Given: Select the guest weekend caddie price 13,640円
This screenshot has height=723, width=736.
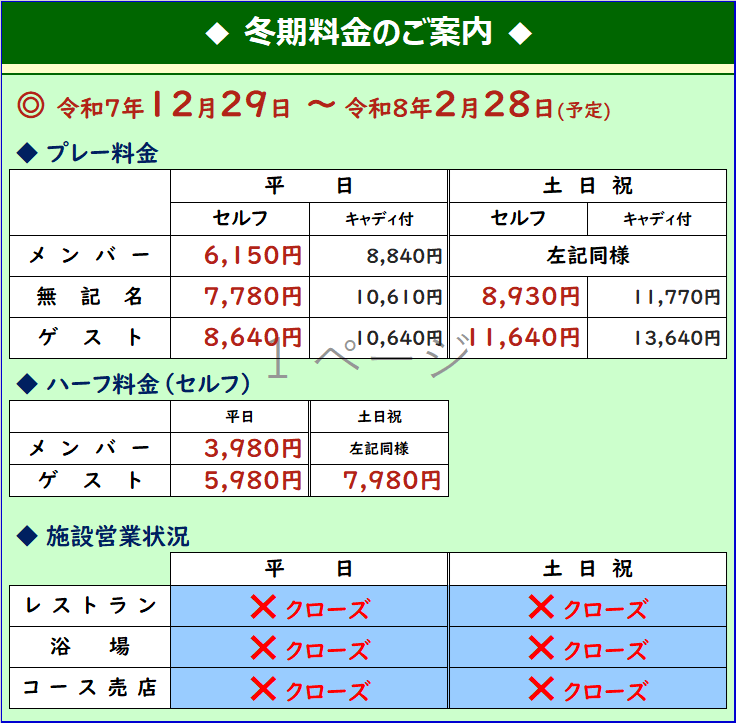Looking at the screenshot, I should point(676,338).
